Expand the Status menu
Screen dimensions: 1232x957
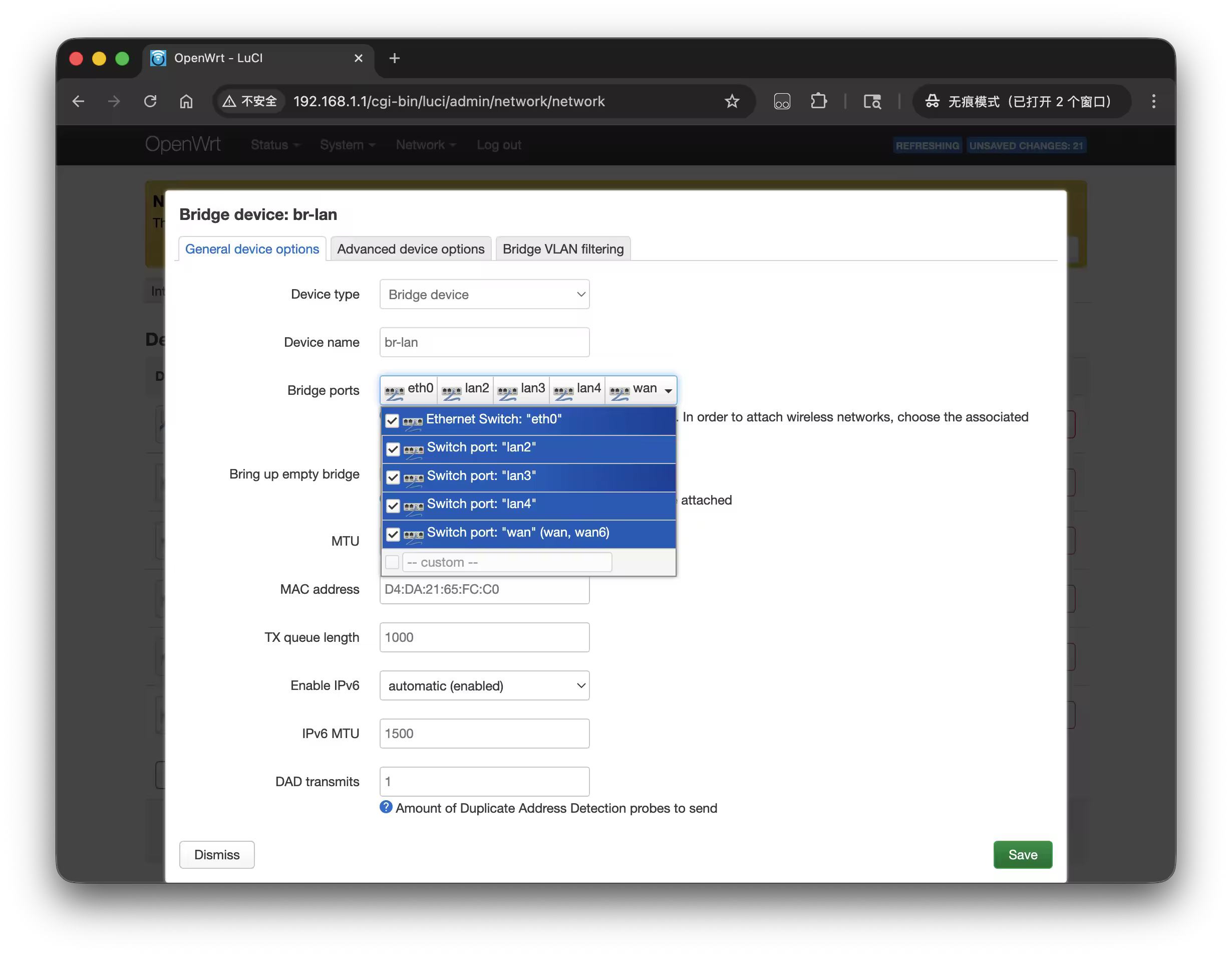tap(275, 145)
